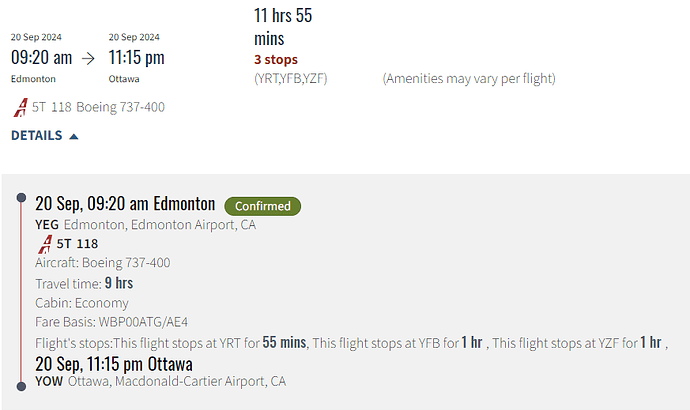Click the "20 Sep, 11:15 pm Ottawa" heading
The height and width of the screenshot is (410, 690).
(114, 363)
